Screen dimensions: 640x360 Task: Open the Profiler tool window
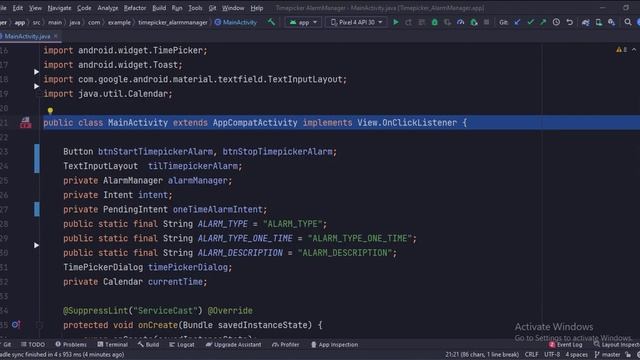285,344
